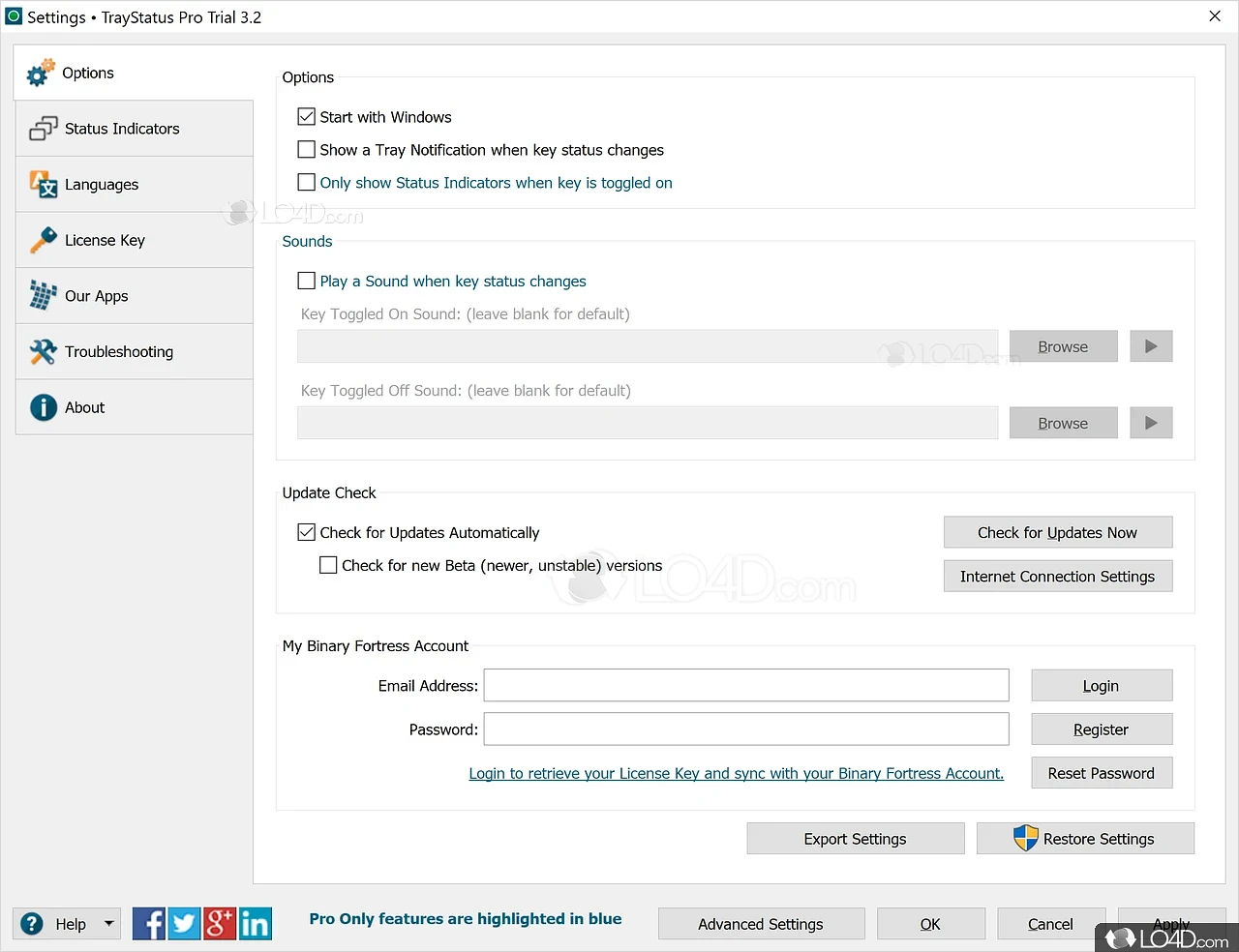
Task: Click the Cancel button
Action: 1051,924
